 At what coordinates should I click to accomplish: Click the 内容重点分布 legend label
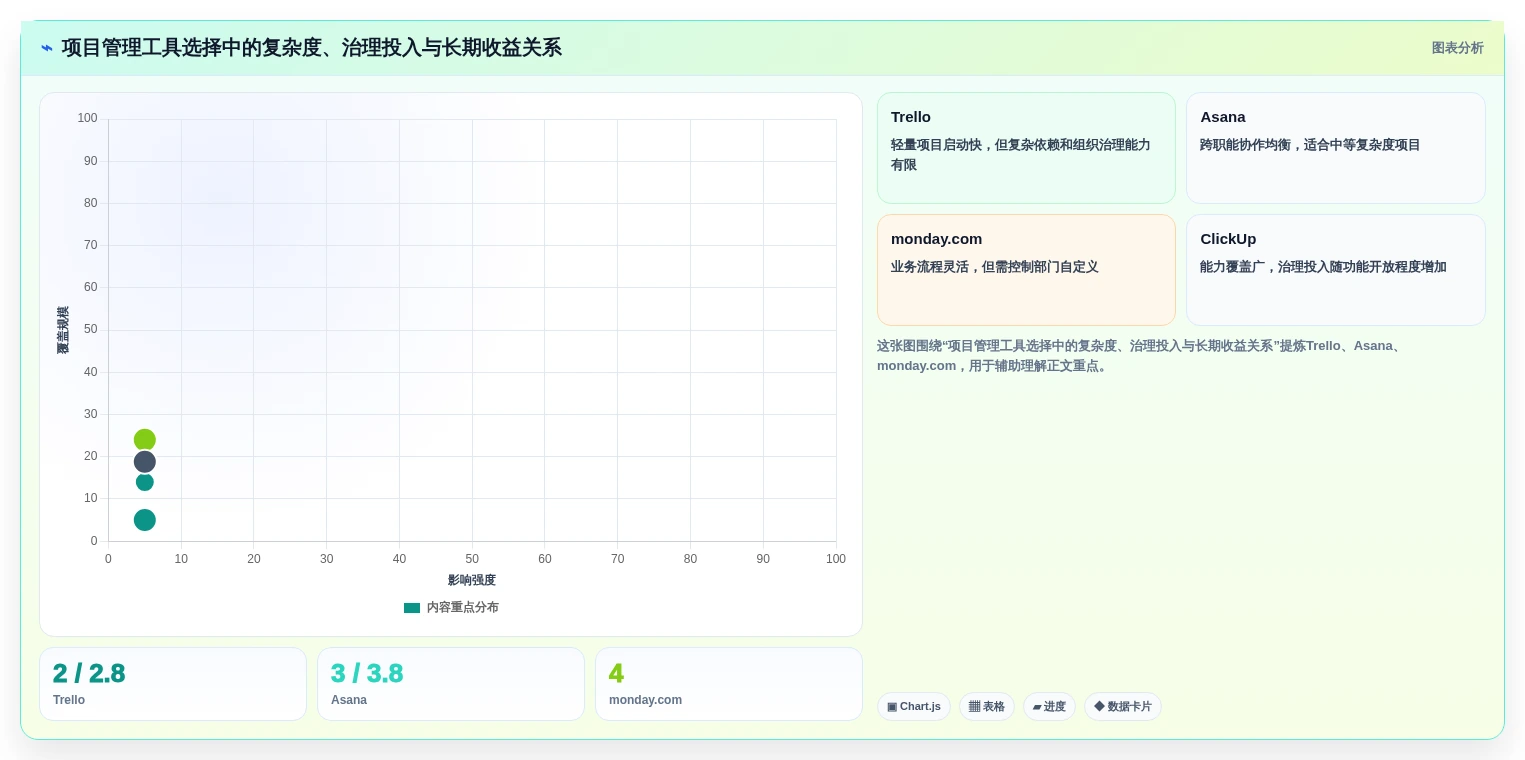462,608
